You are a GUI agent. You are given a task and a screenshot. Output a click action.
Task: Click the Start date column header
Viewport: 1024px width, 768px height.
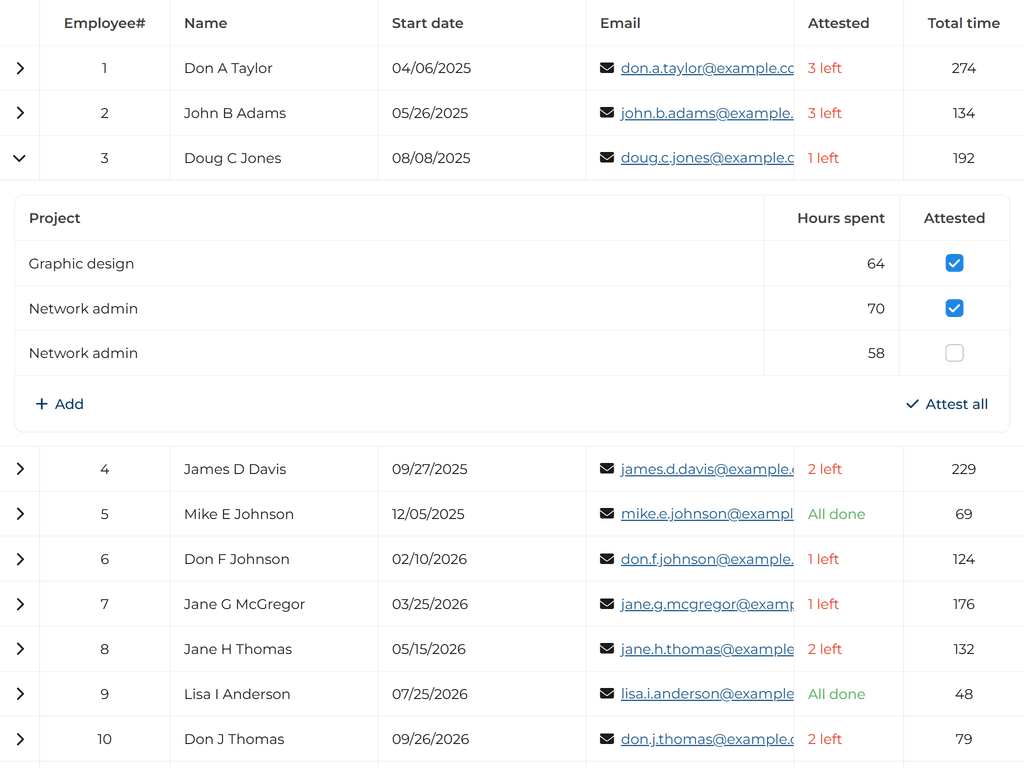[427, 23]
